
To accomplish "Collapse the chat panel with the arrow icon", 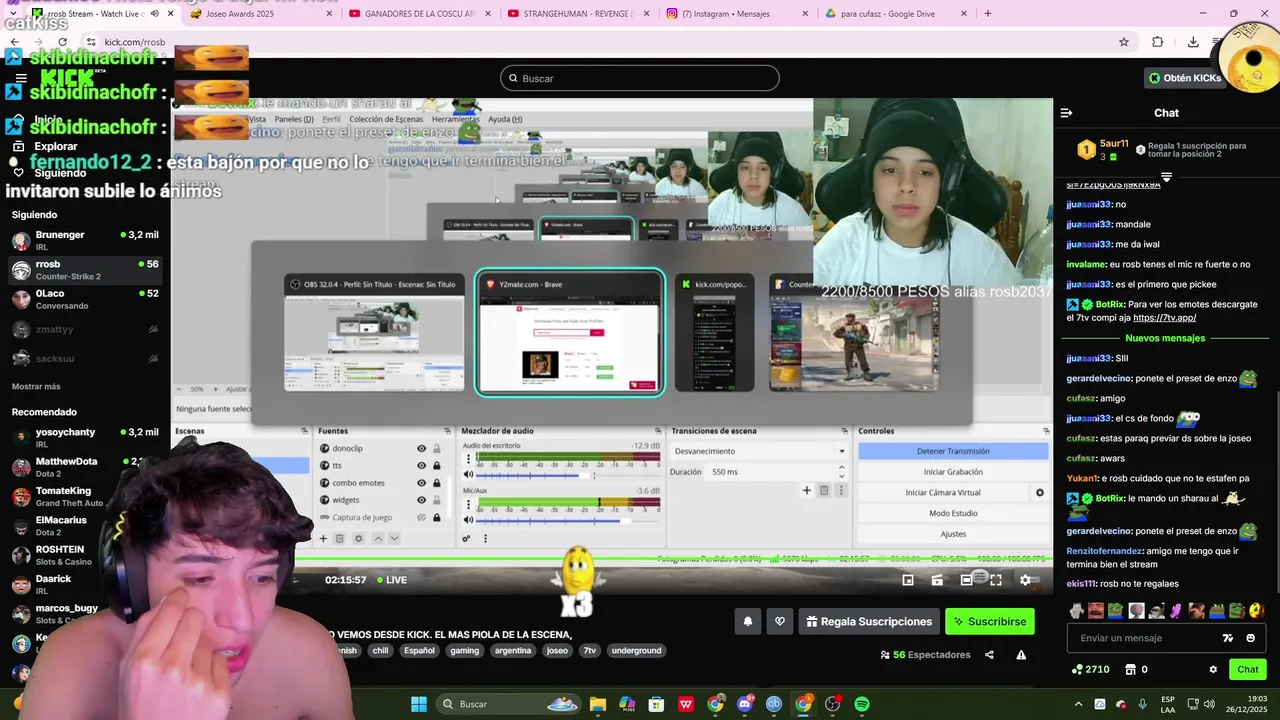I will pyautogui.click(x=1066, y=113).
